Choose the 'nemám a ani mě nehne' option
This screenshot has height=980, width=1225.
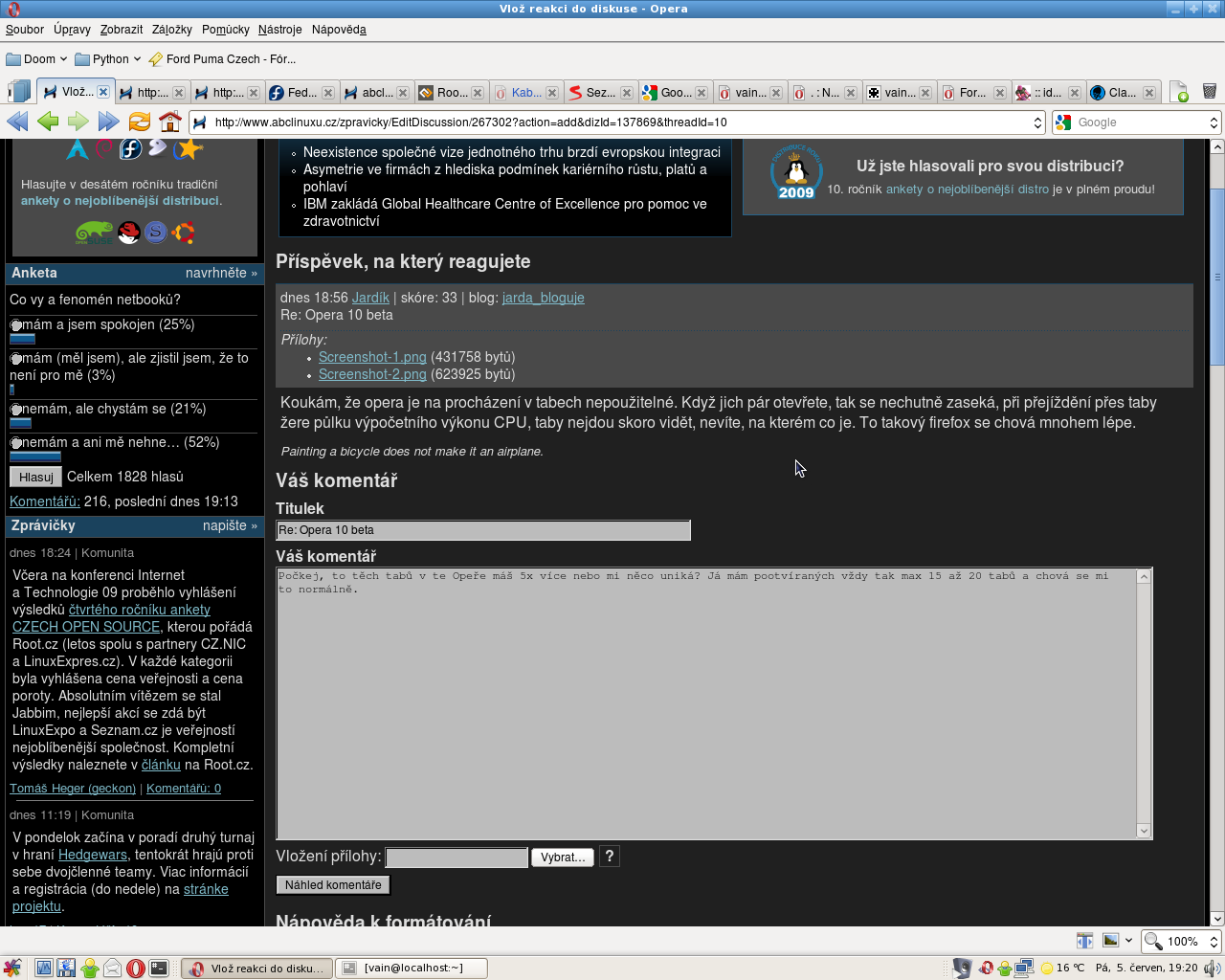(16, 443)
